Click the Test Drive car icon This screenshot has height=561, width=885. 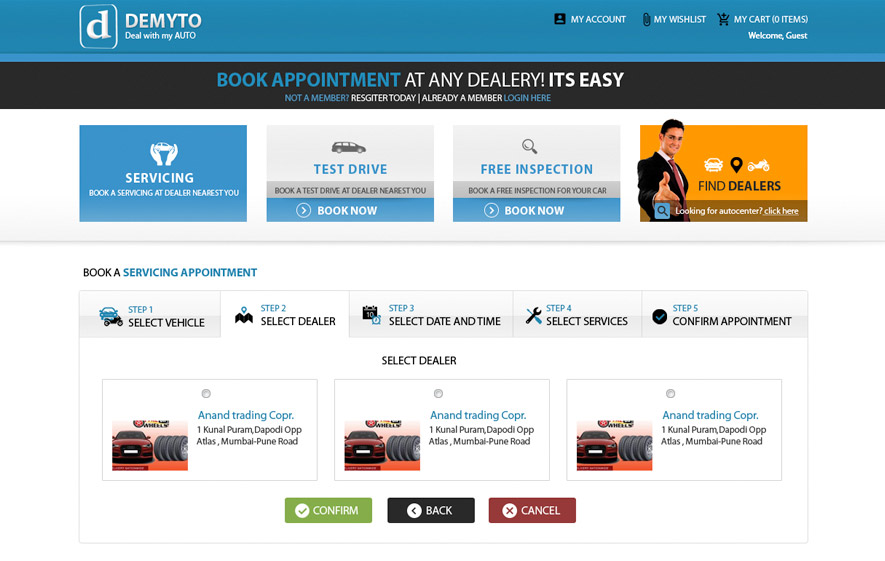click(349, 147)
